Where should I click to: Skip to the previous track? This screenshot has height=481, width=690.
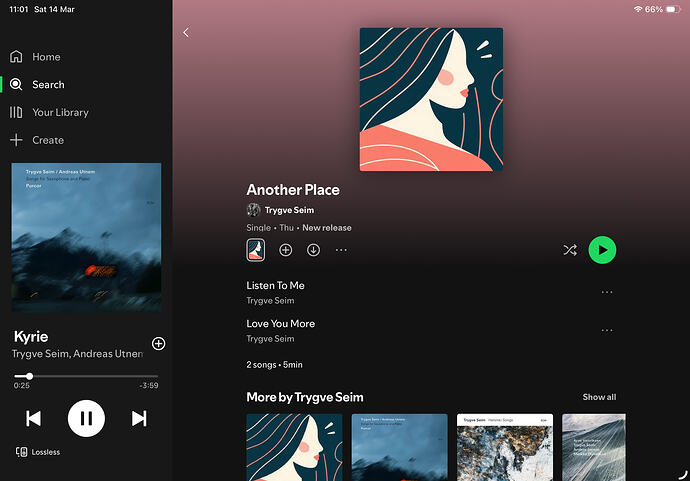point(33,419)
